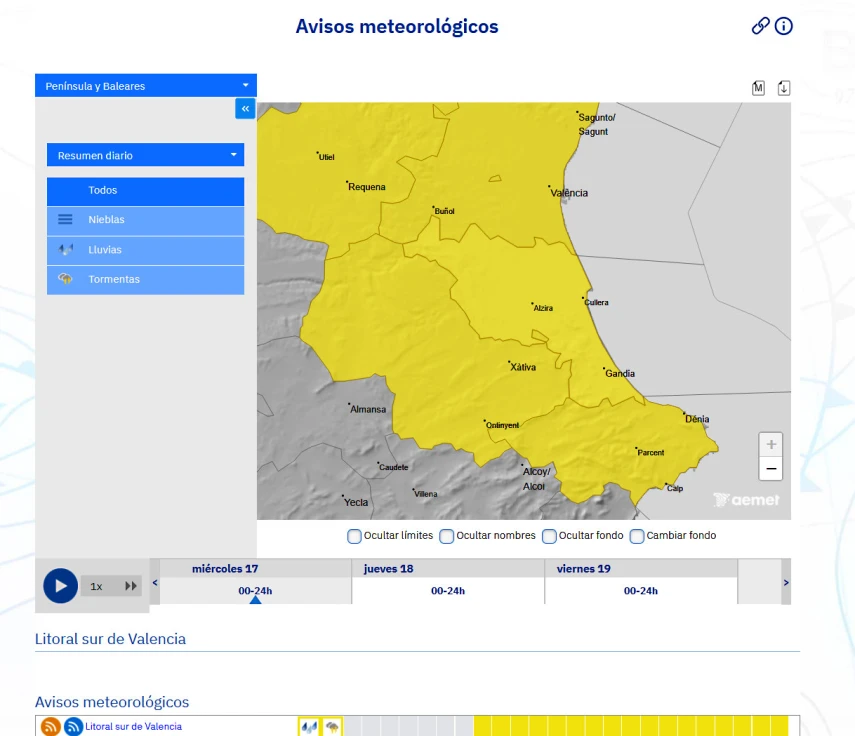Check the Ocultar nombres option
855x736 pixels.
pos(446,536)
